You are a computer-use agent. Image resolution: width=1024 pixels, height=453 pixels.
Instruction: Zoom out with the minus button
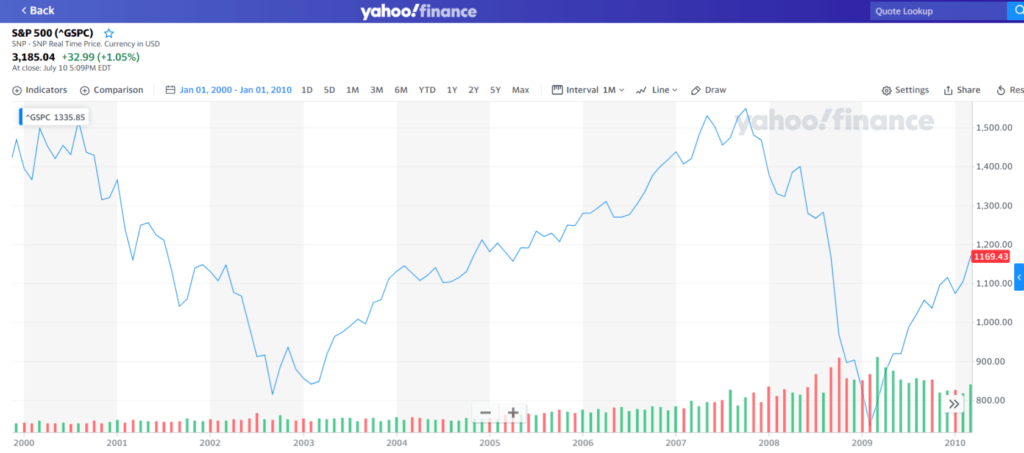pos(485,413)
